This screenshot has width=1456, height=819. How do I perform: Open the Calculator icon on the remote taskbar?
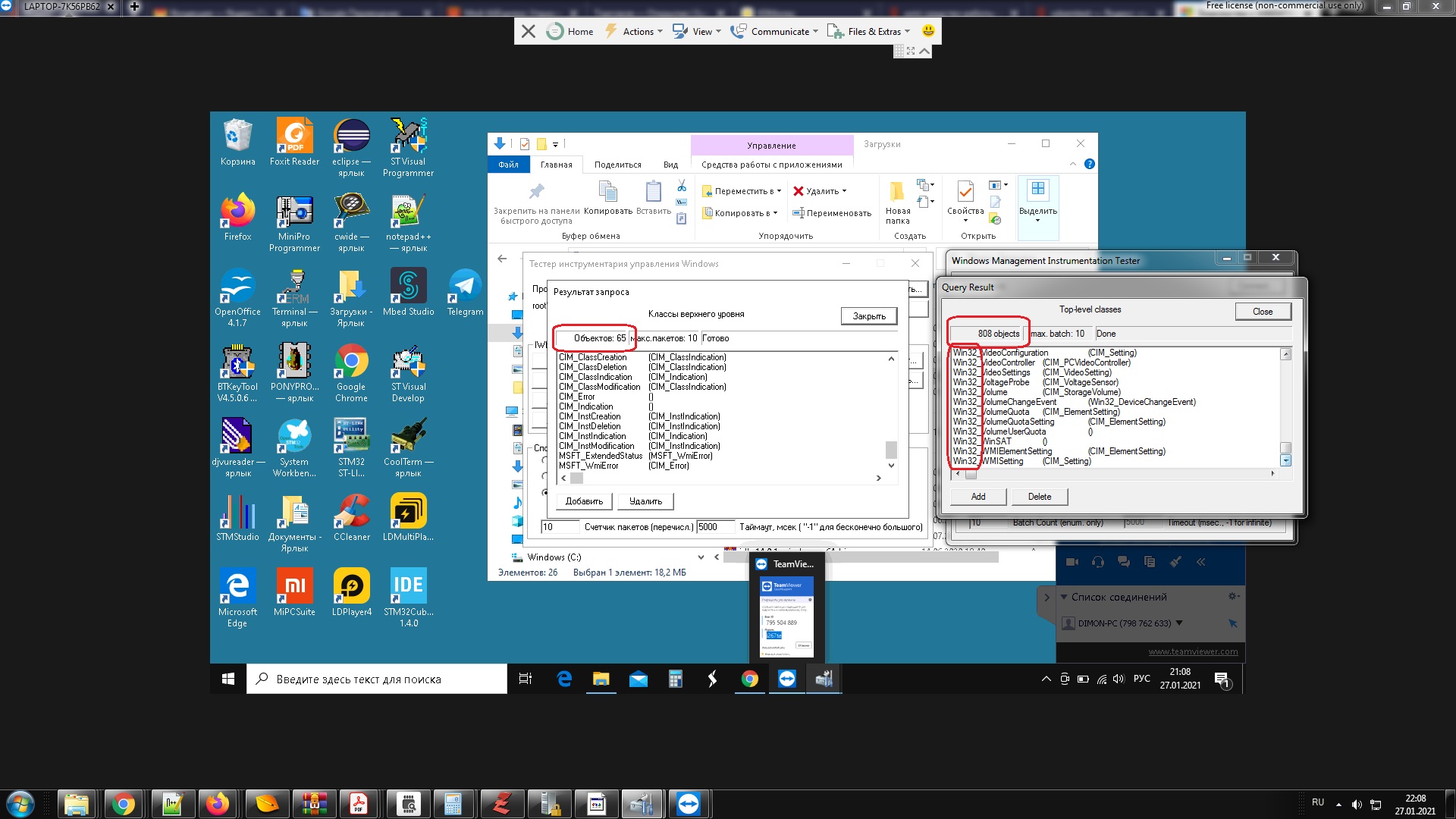pyautogui.click(x=675, y=679)
